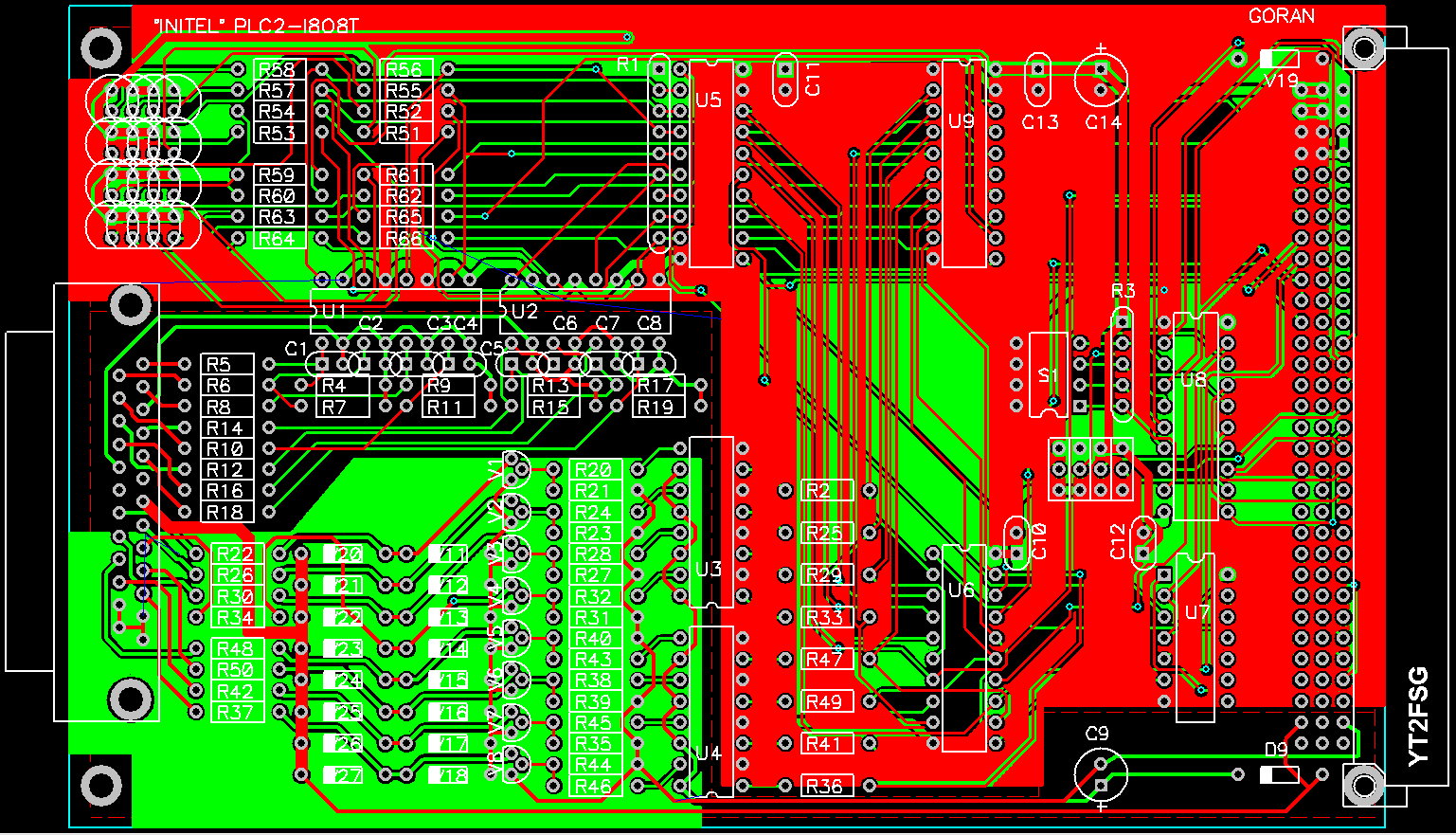This screenshot has height=835, width=1456.
Task: Select the R53 resistor label
Action: 277,134
